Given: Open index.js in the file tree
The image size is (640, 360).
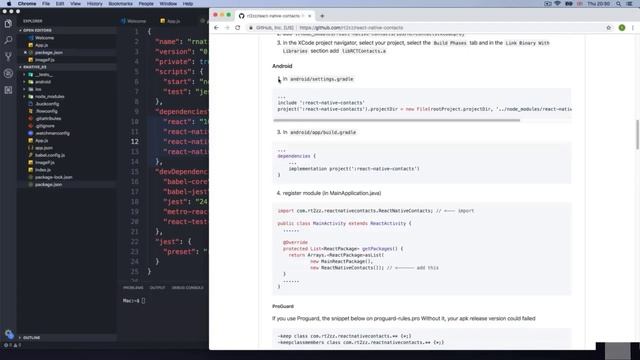Looking at the screenshot, I should pyautogui.click(x=43, y=170).
